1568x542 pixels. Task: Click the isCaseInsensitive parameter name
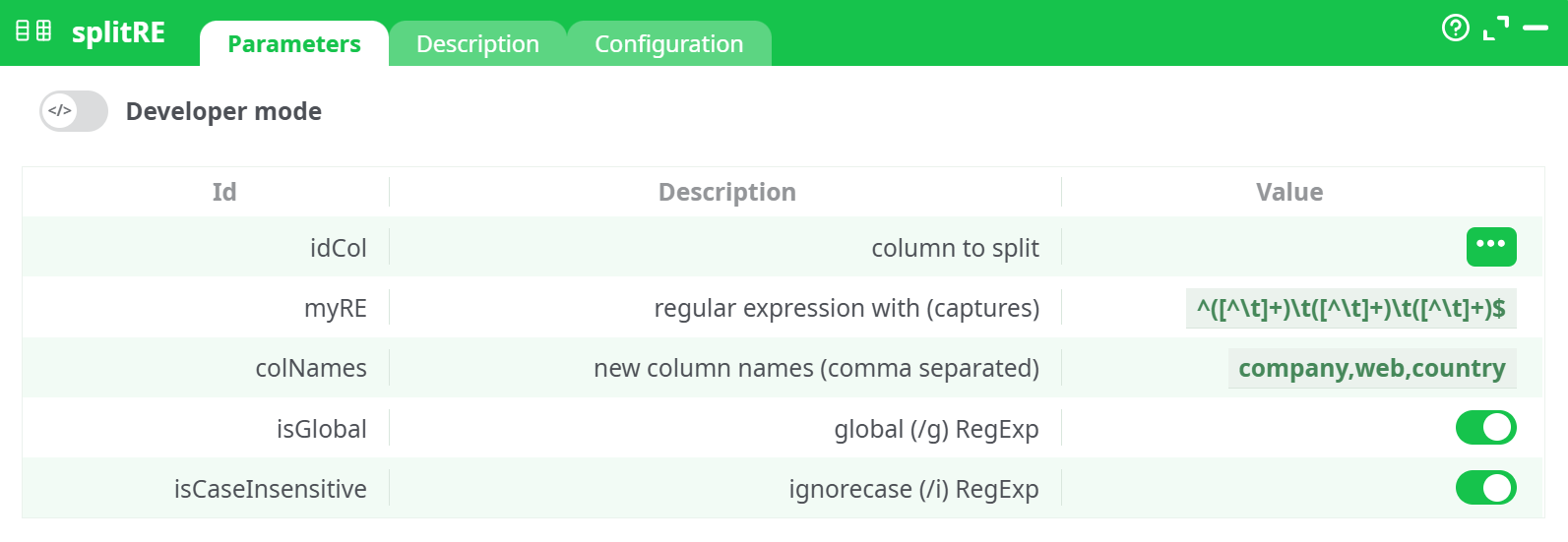[270, 489]
